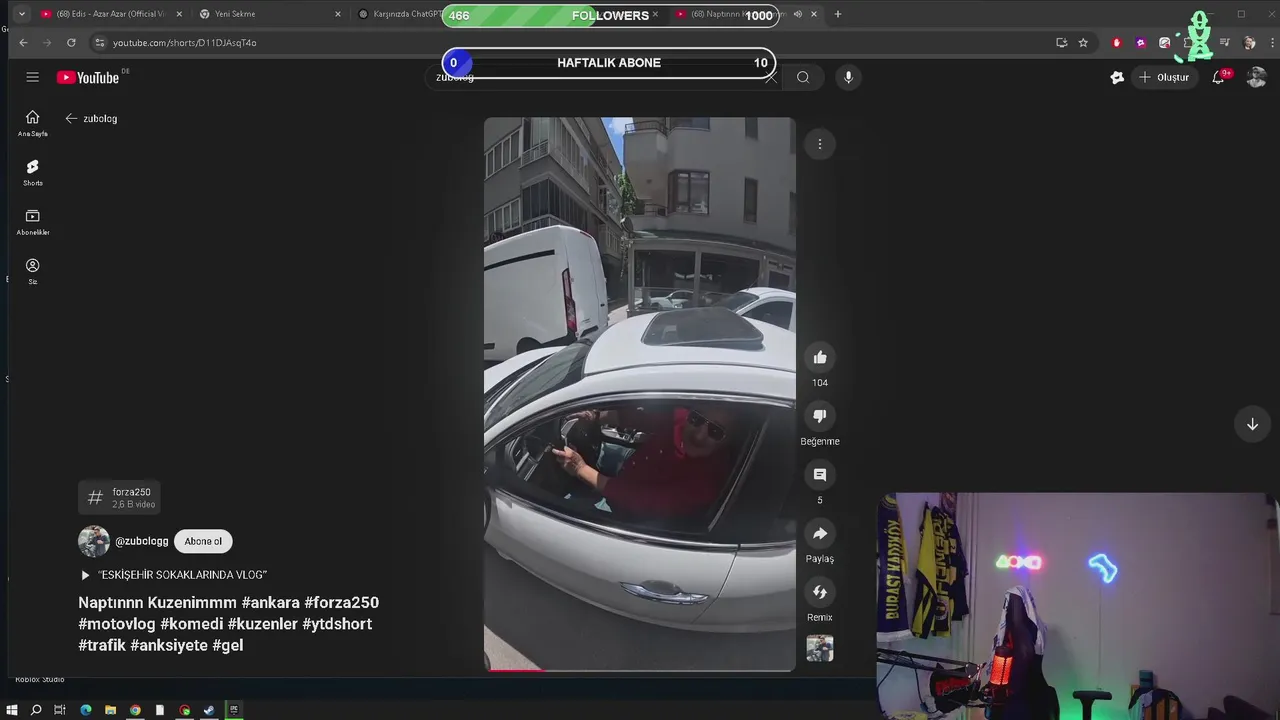1280x720 pixels.
Task: Open the Windows Start menu
Action: coord(12,710)
